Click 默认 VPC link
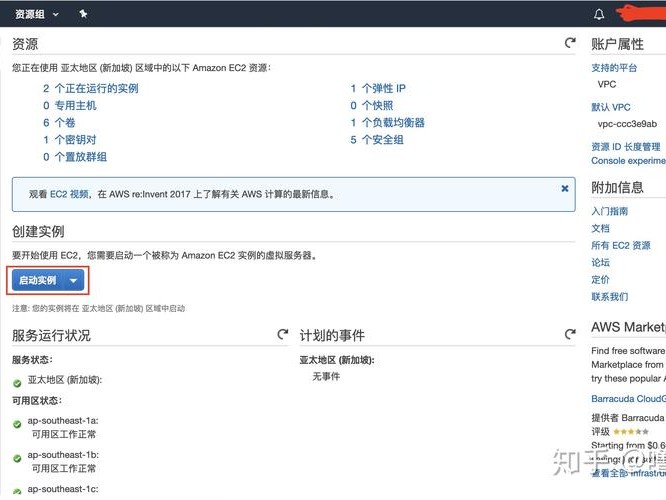This screenshot has width=666, height=500. (x=611, y=107)
